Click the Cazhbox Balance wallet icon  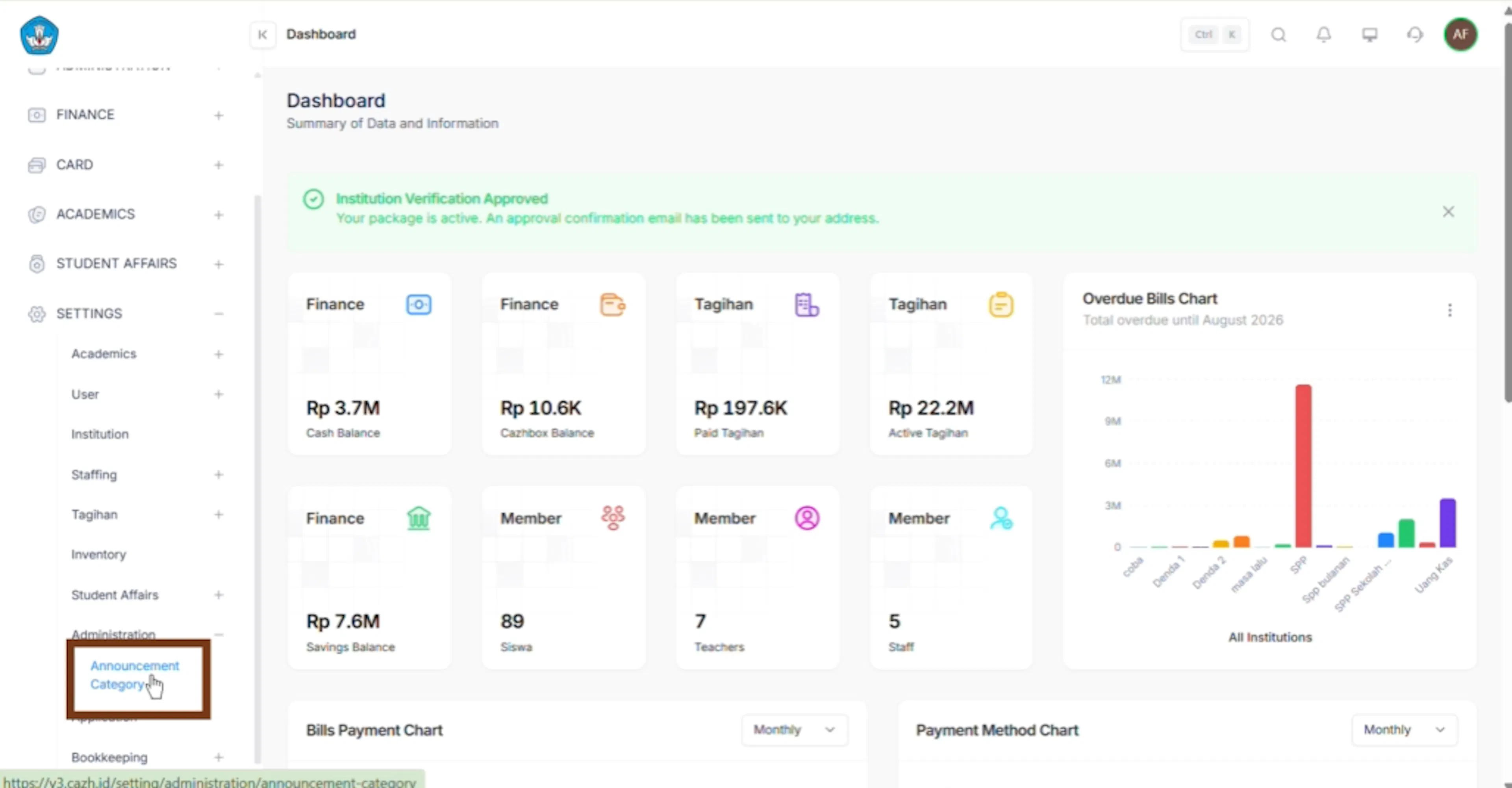coord(612,305)
